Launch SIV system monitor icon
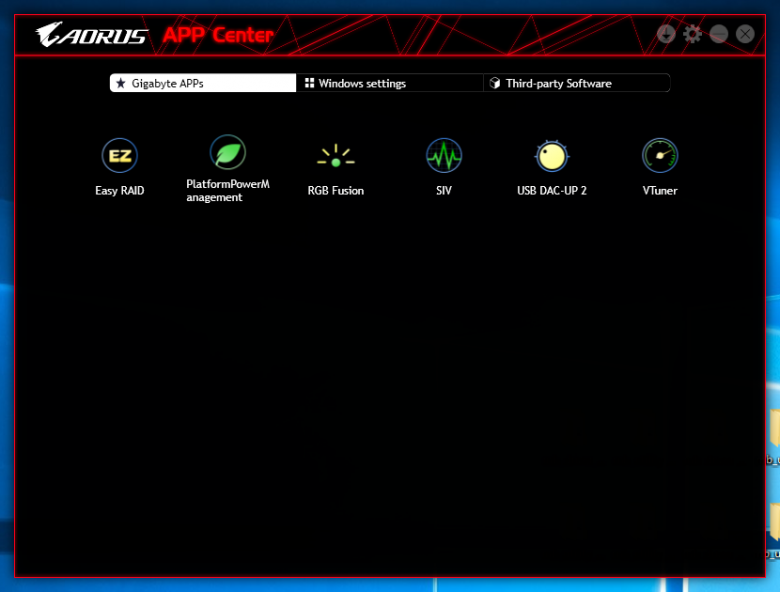 [x=444, y=156]
